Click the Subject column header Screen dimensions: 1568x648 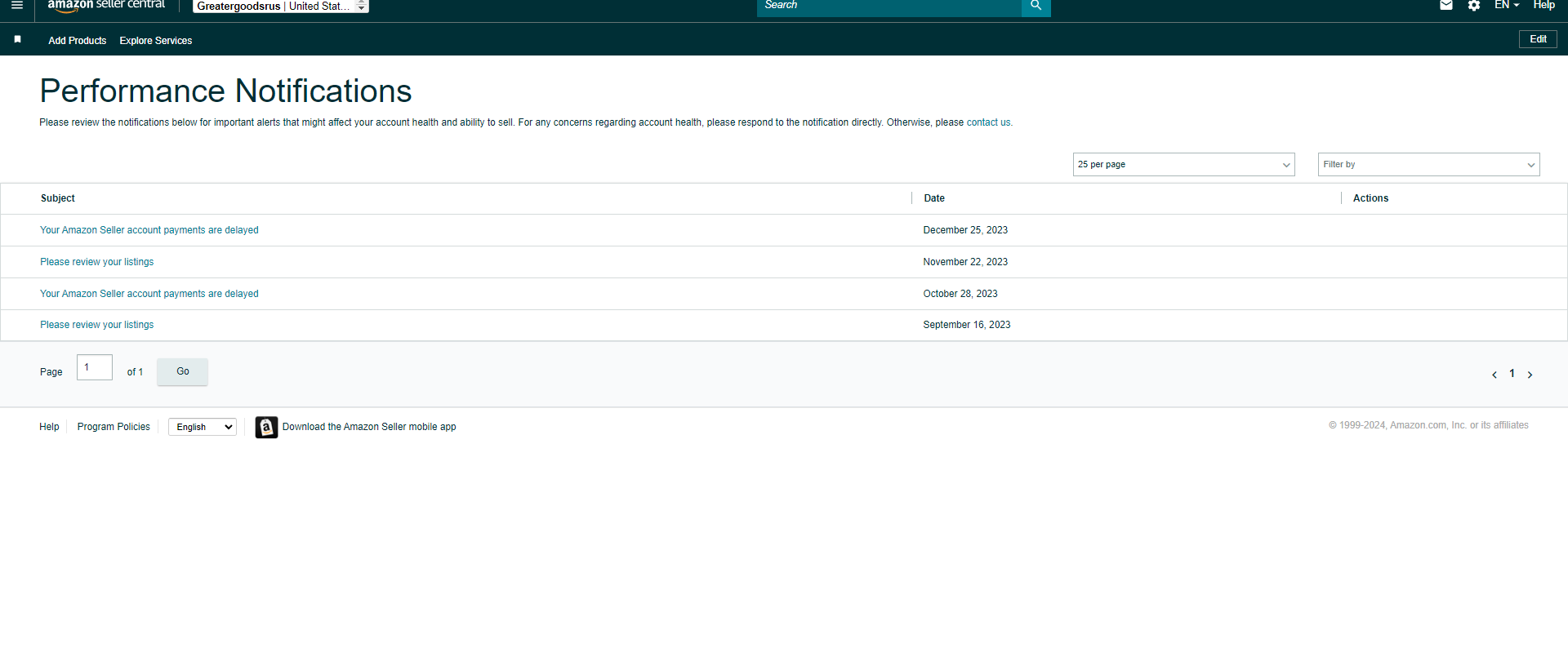58,198
